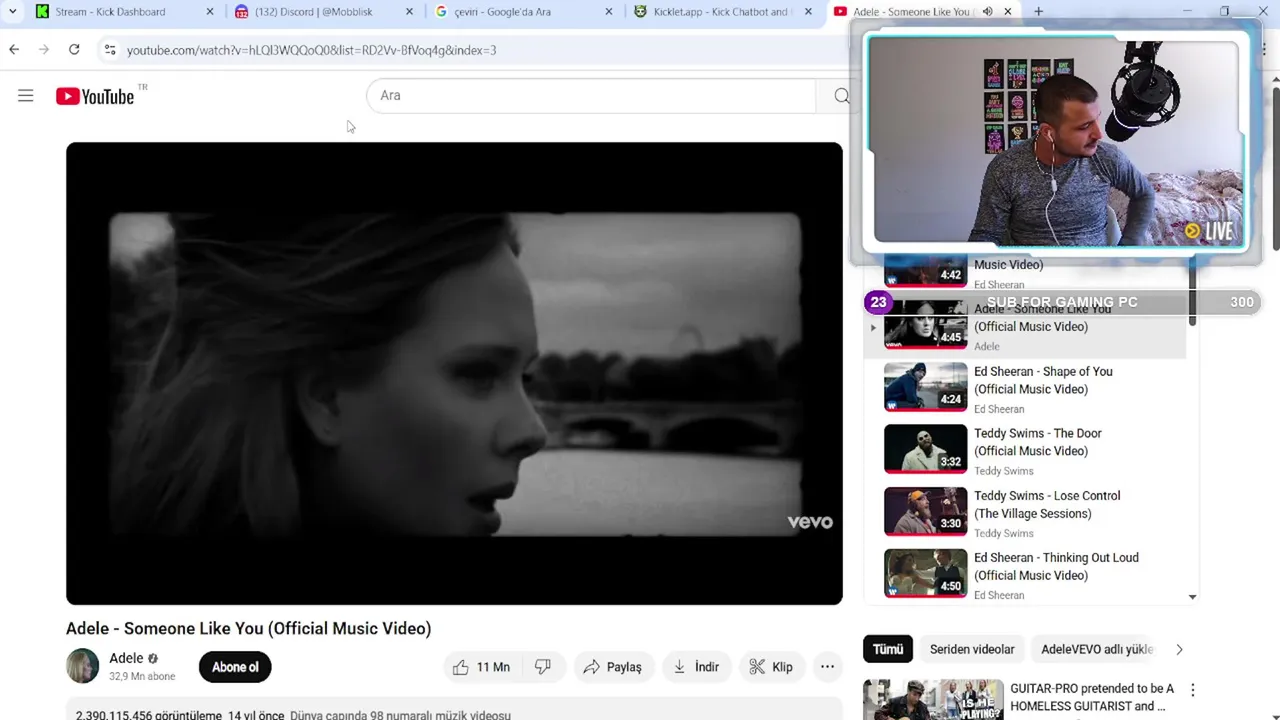Open site information icon in address bar
The width and height of the screenshot is (1280, 720).
point(109,50)
